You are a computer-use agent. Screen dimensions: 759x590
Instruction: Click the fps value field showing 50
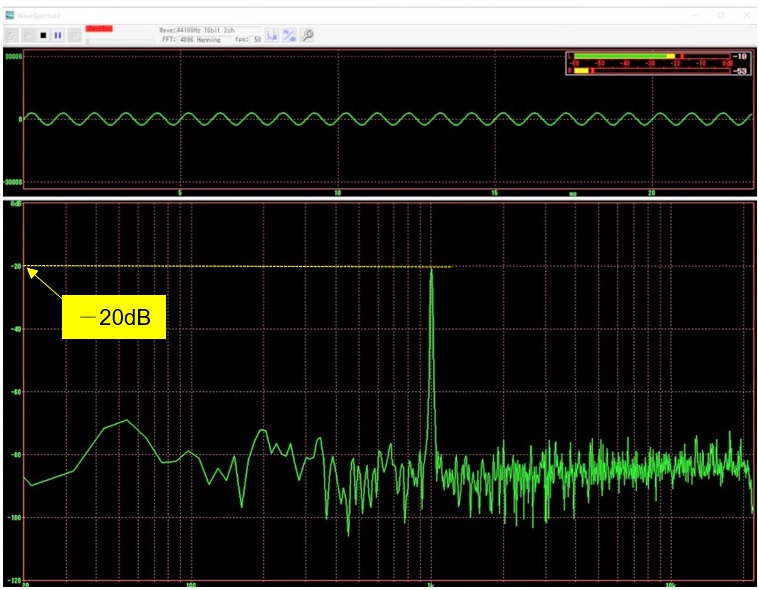click(257, 40)
